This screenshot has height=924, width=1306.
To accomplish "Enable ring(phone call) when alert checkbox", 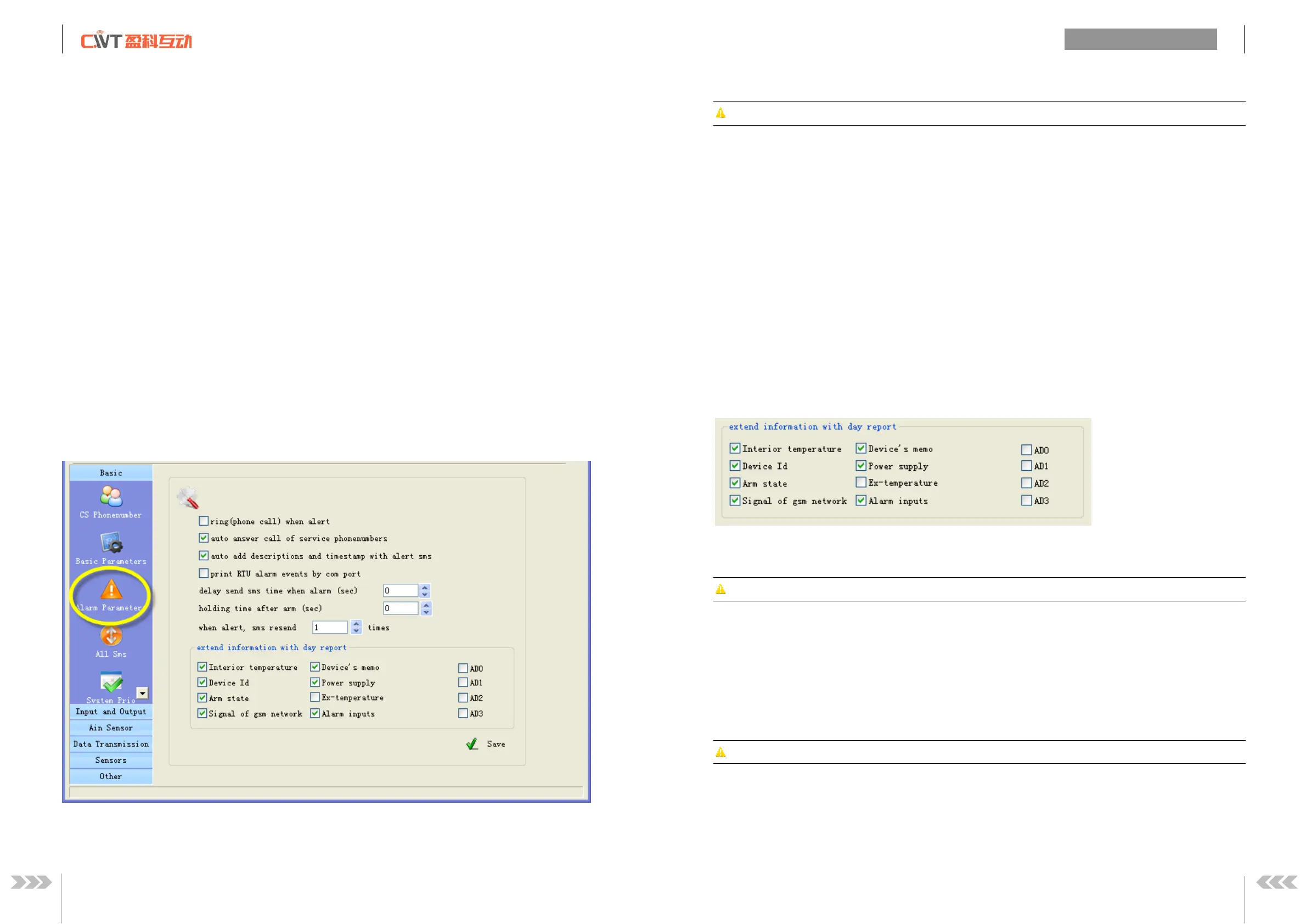I will (x=203, y=521).
